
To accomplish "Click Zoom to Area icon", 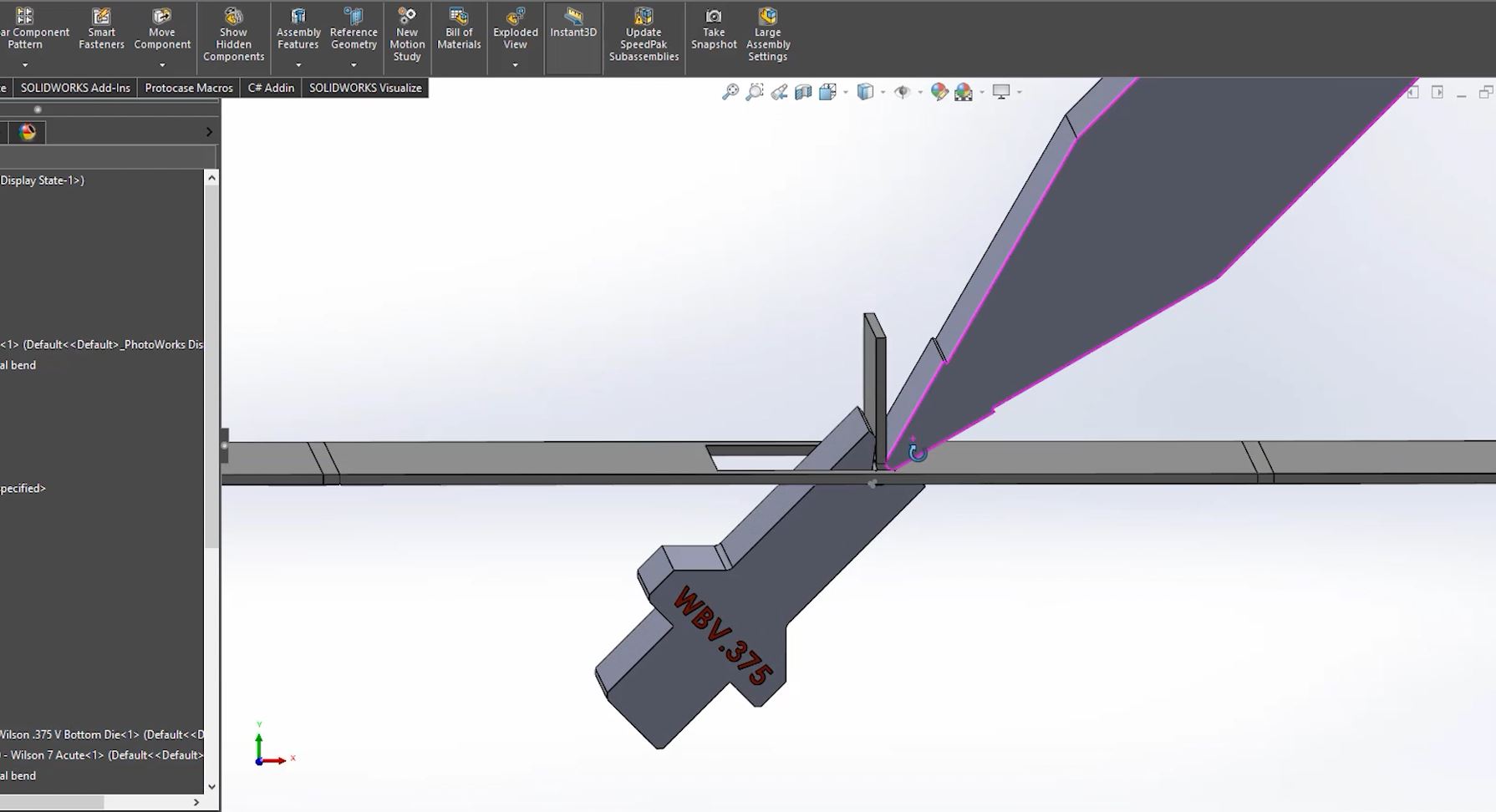I will click(755, 92).
